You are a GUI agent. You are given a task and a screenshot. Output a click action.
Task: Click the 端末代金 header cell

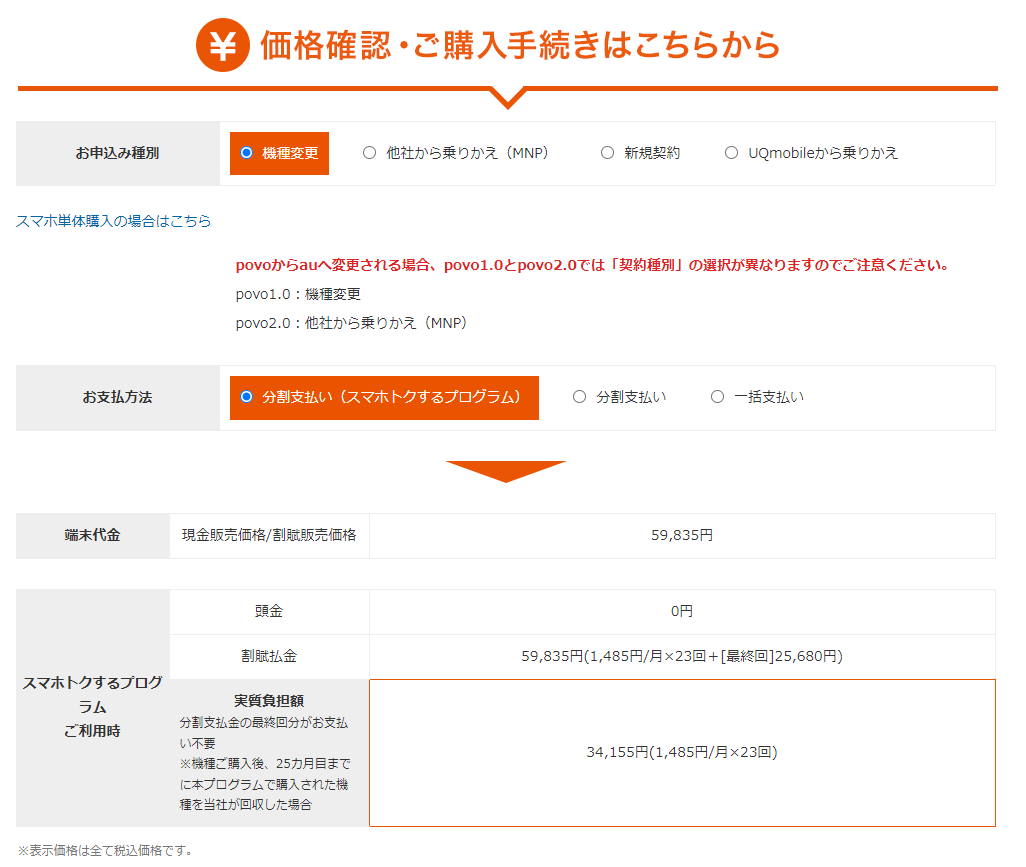[x=92, y=535]
